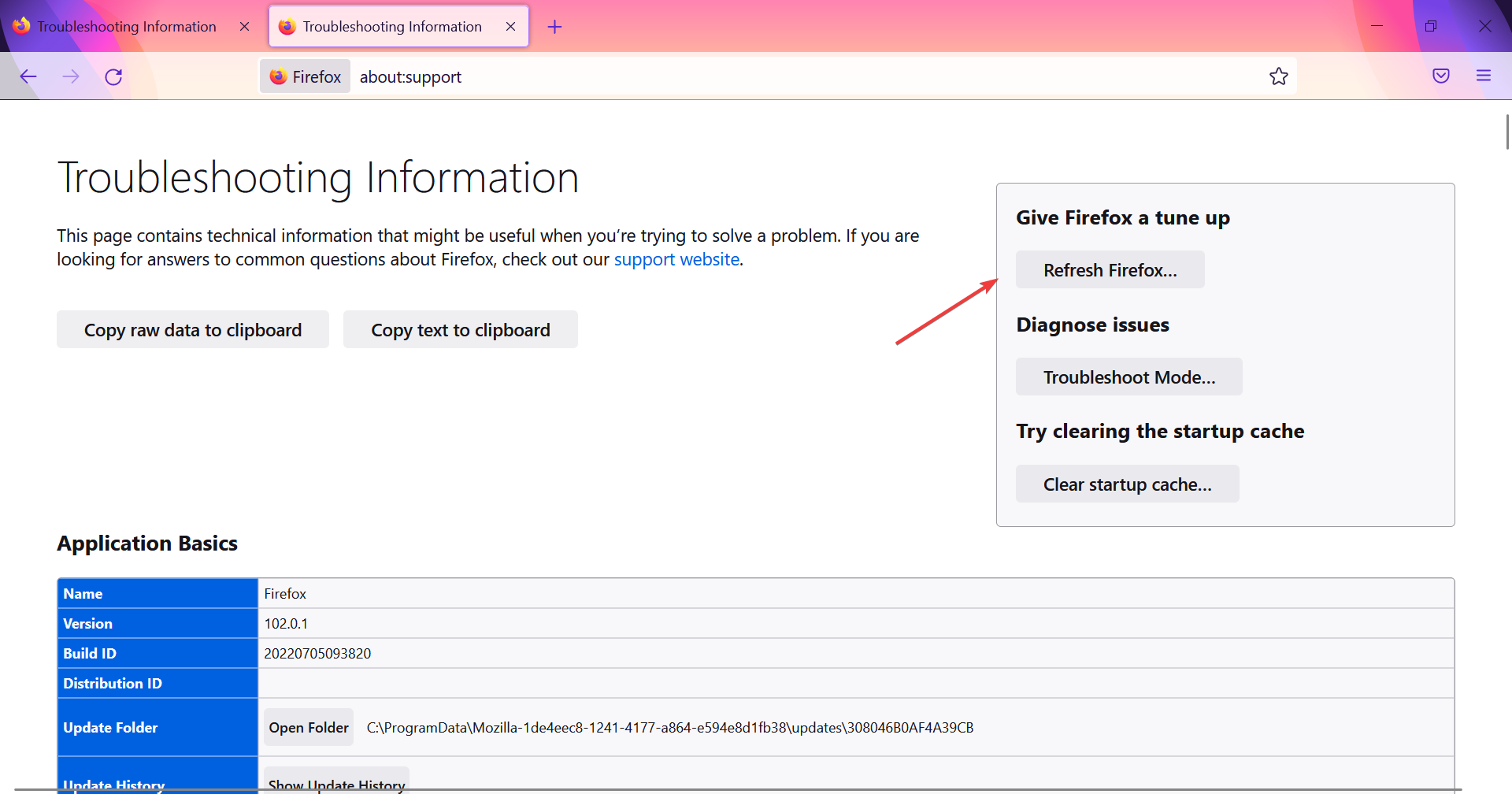Viewport: 1512px width, 794px height.
Task: Click the Build ID row header
Action: click(157, 653)
